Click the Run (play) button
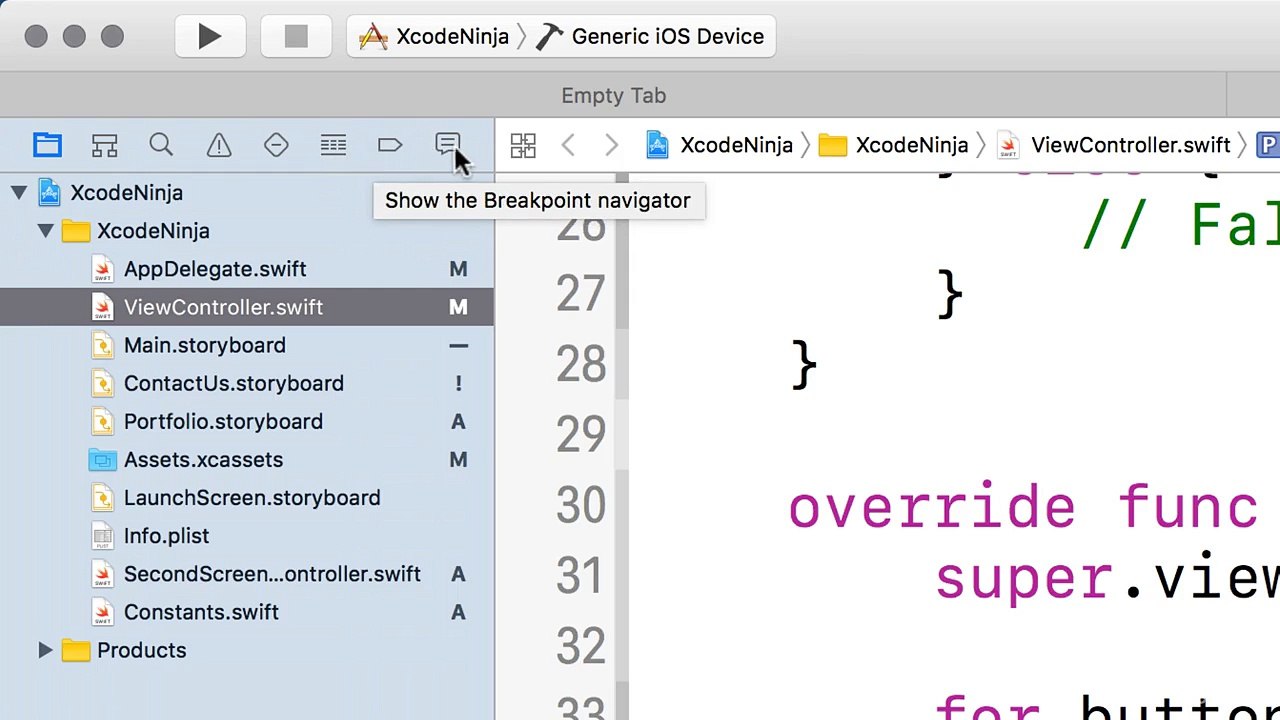 pos(210,37)
